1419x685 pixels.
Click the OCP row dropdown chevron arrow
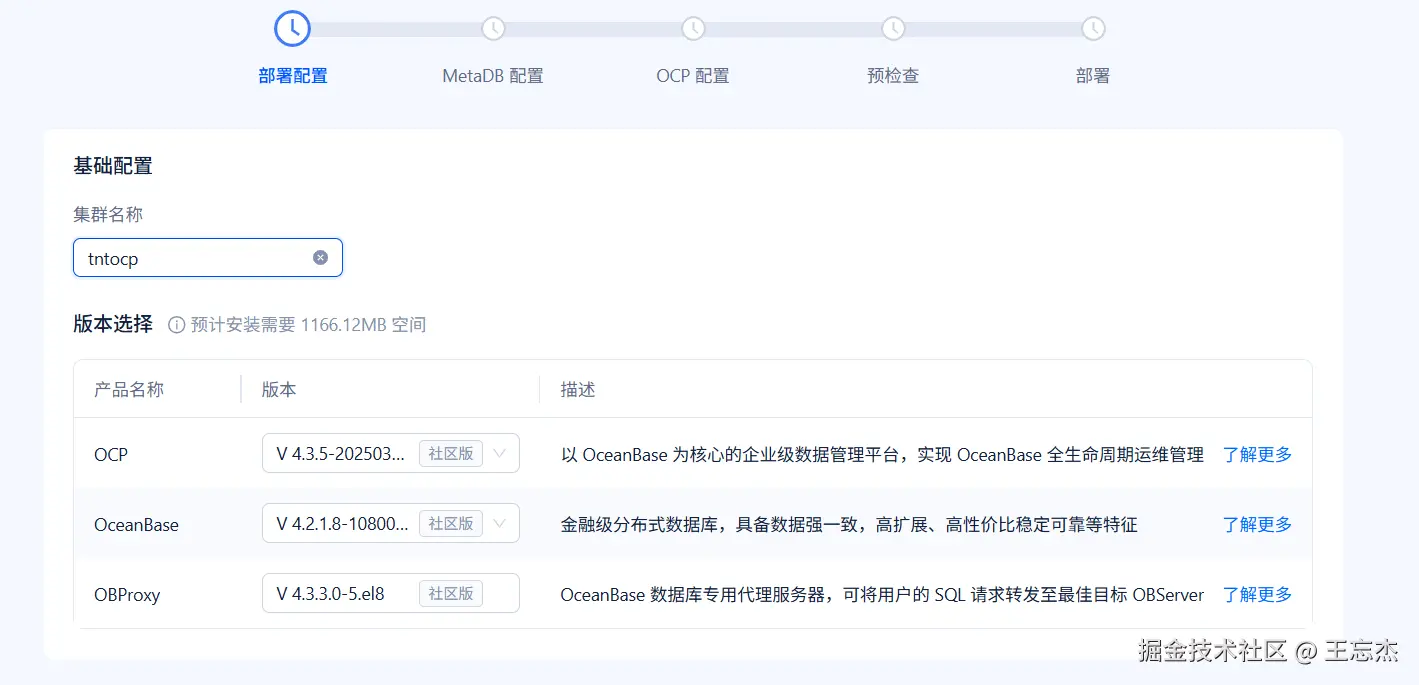500,454
